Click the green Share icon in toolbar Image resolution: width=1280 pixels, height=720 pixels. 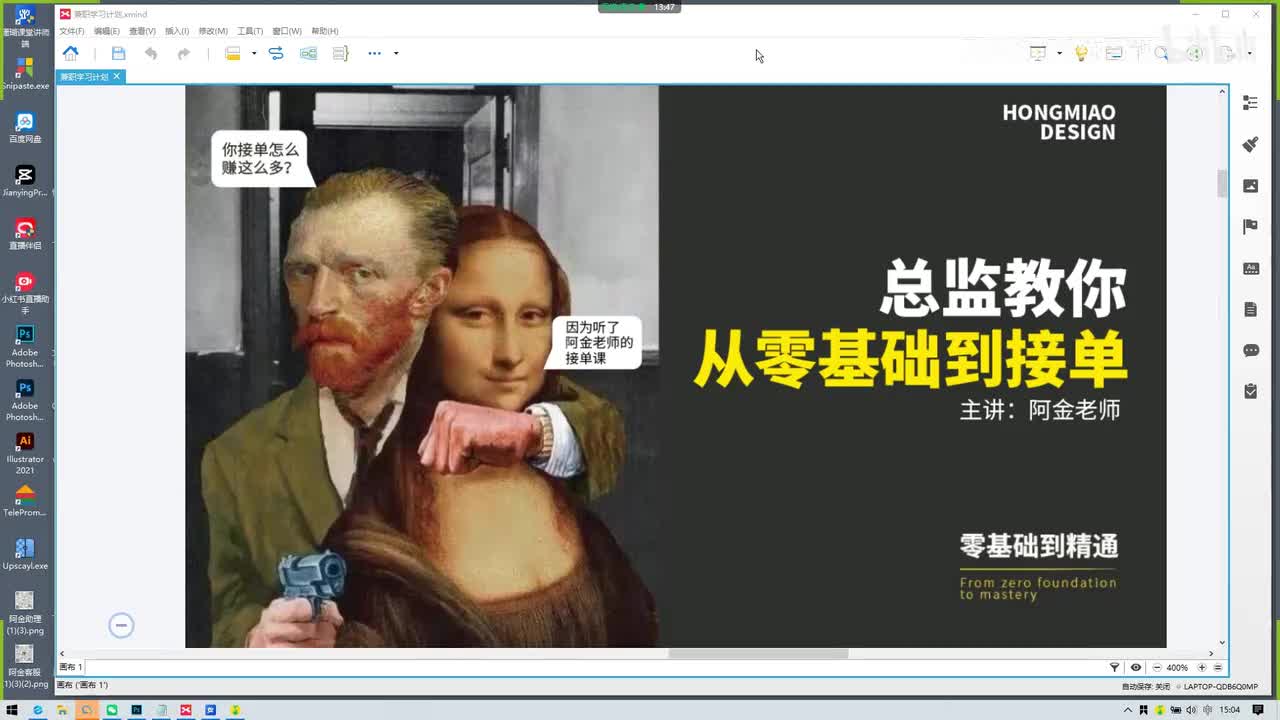(x=1194, y=53)
